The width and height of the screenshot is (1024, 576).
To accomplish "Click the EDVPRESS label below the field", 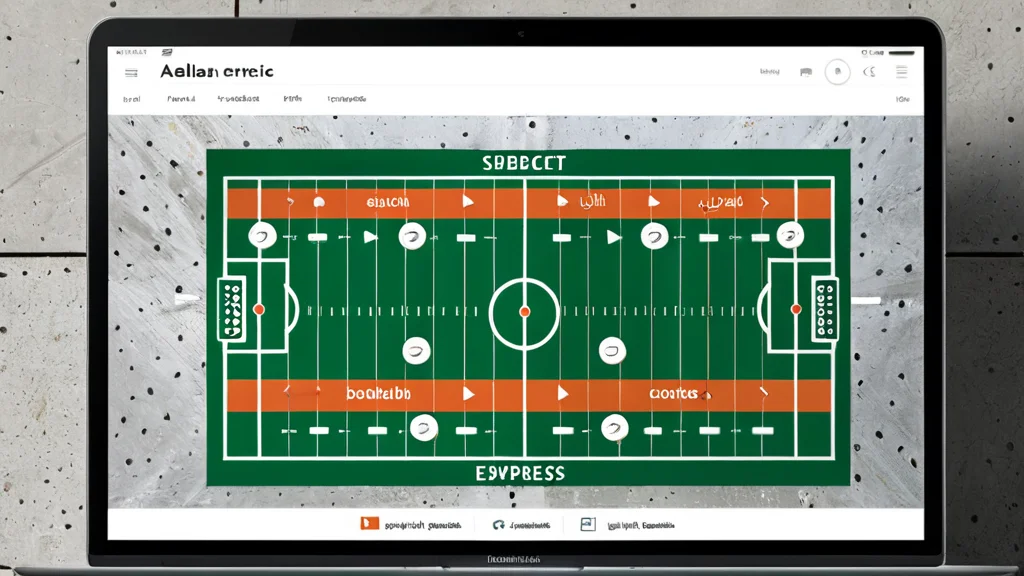I will tap(520, 473).
